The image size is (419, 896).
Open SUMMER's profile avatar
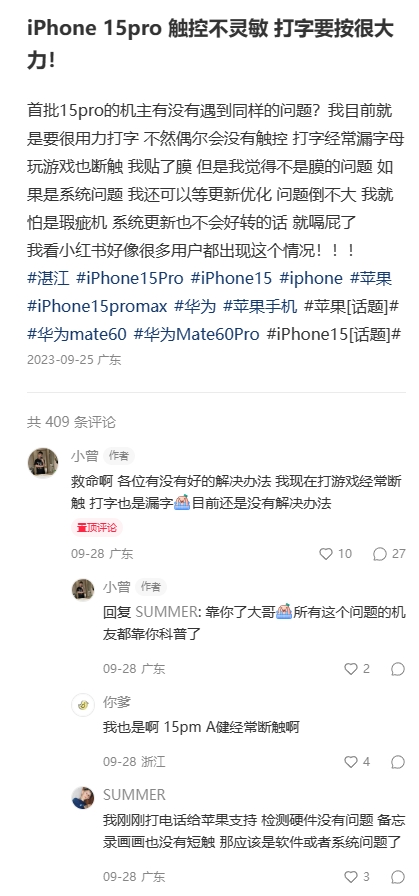pos(83,797)
